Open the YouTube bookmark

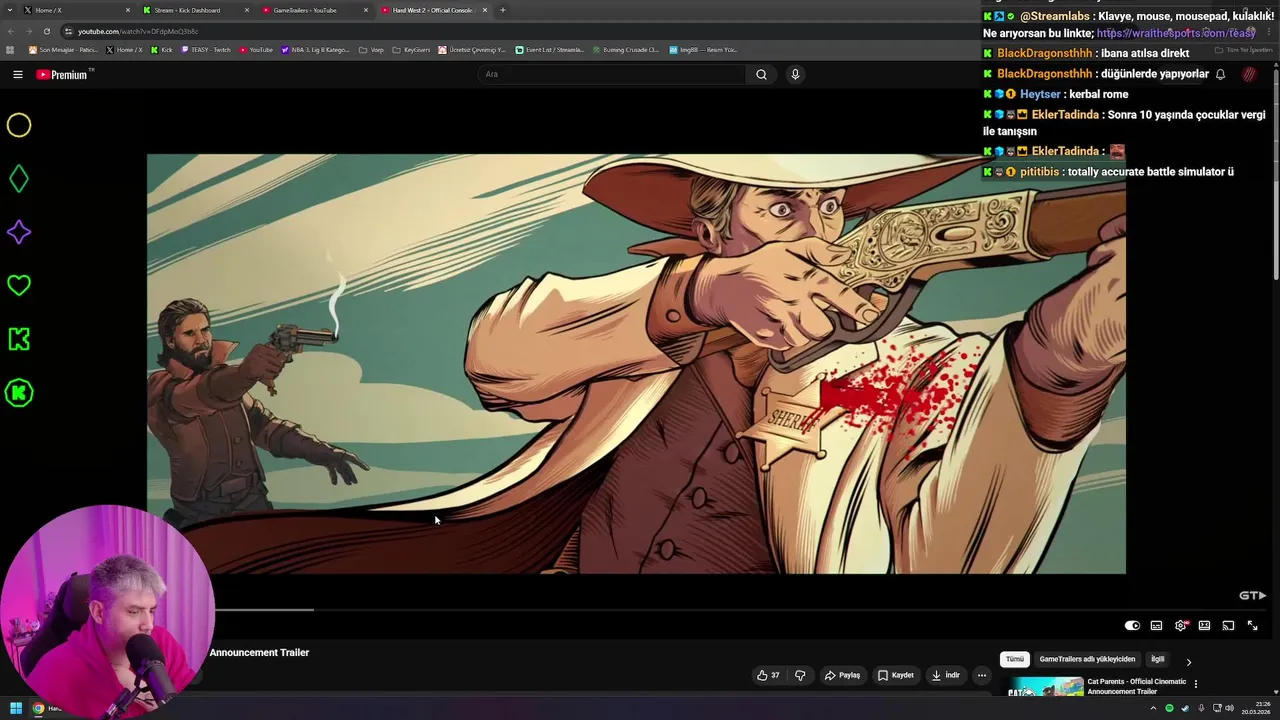pos(255,49)
